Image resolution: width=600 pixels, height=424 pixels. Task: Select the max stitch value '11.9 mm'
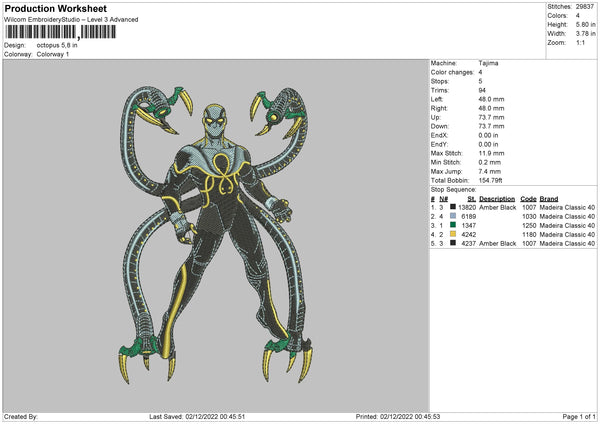491,153
